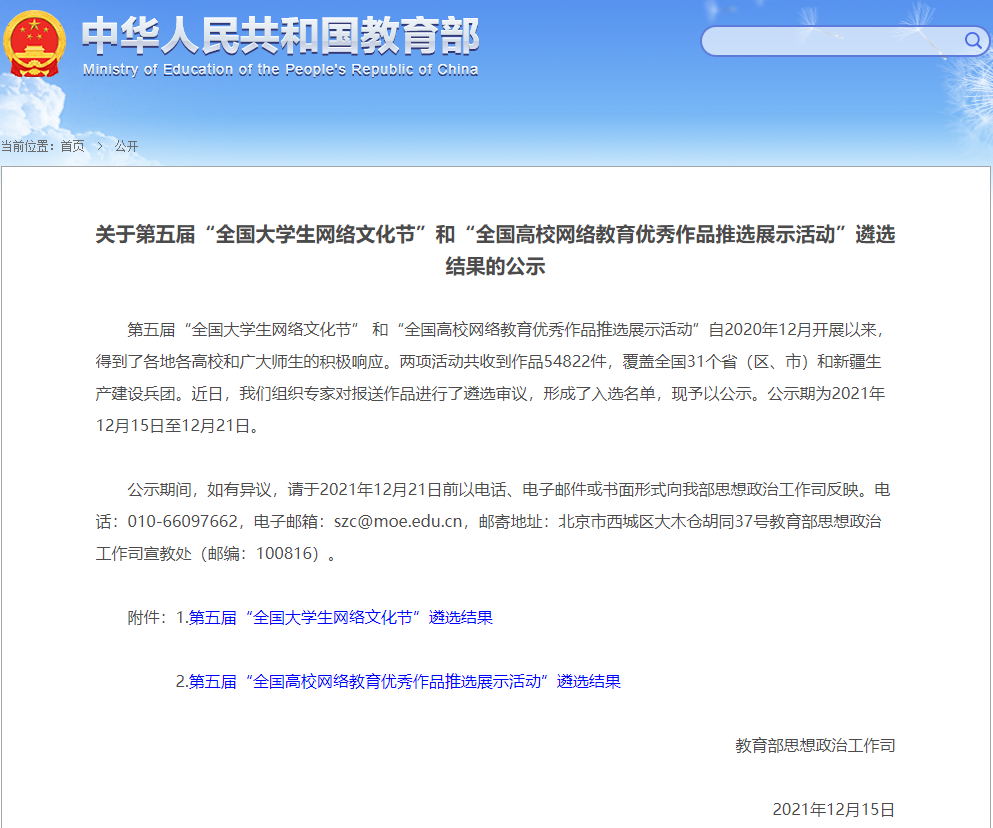
Task: Click the 当前位置 breadcrumb label
Action: coord(27,146)
